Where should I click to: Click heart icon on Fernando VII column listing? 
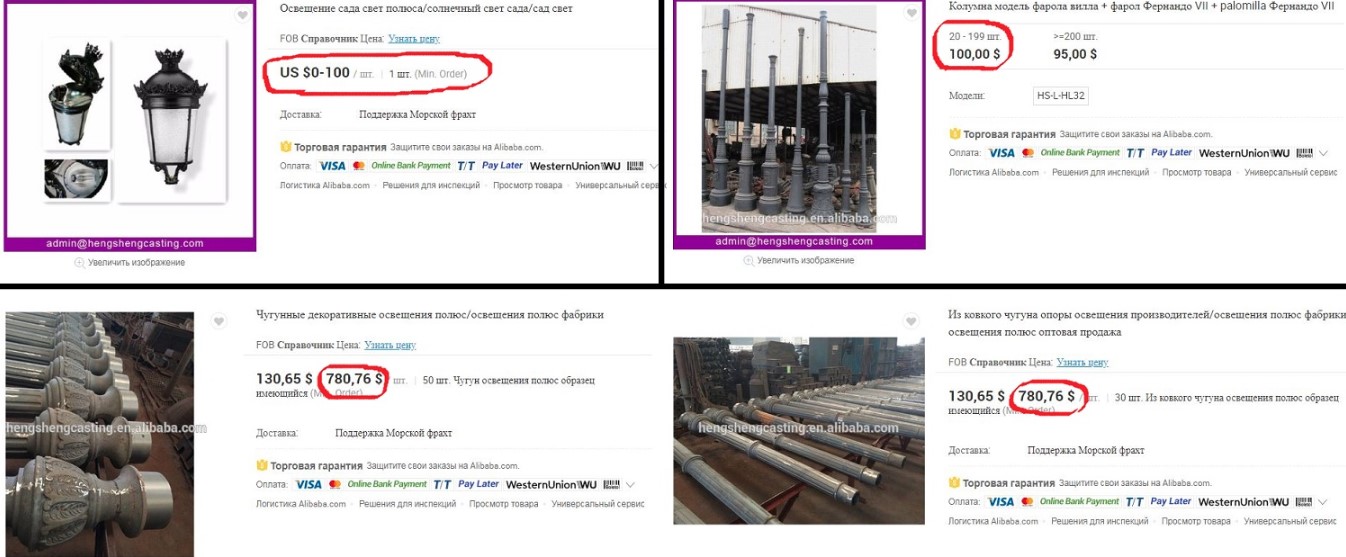point(911,14)
